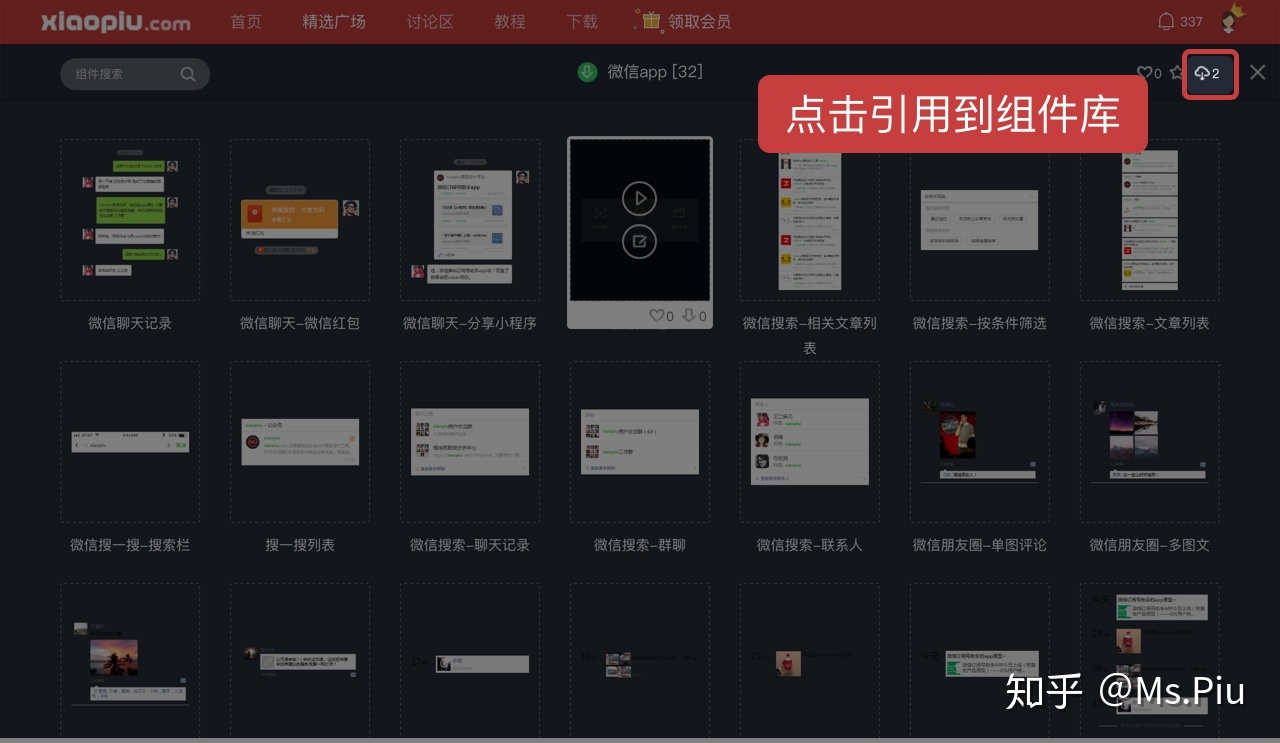
Task: Click the edit icon on hovered card
Action: point(640,241)
